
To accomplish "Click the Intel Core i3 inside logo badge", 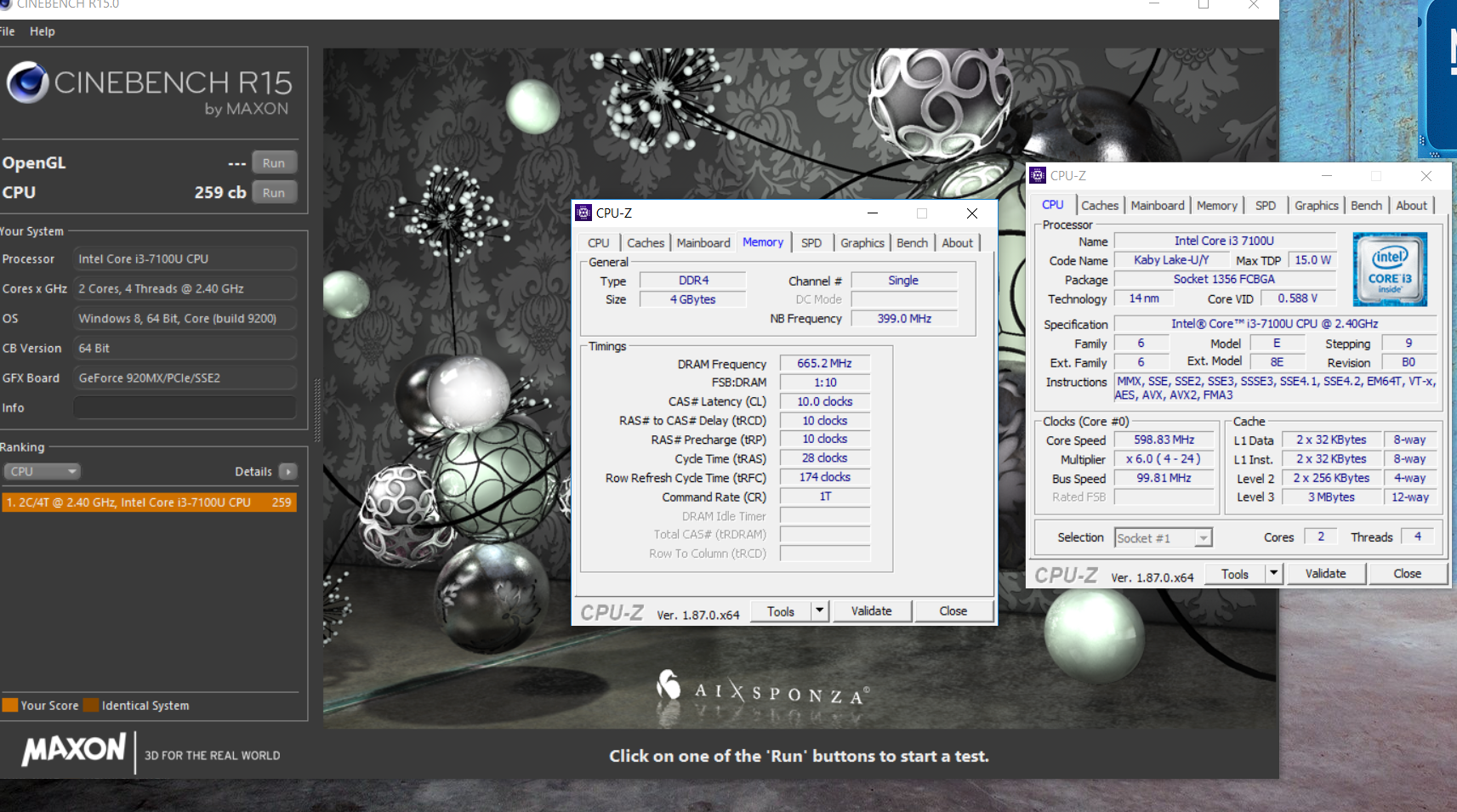I will click(x=1390, y=269).
